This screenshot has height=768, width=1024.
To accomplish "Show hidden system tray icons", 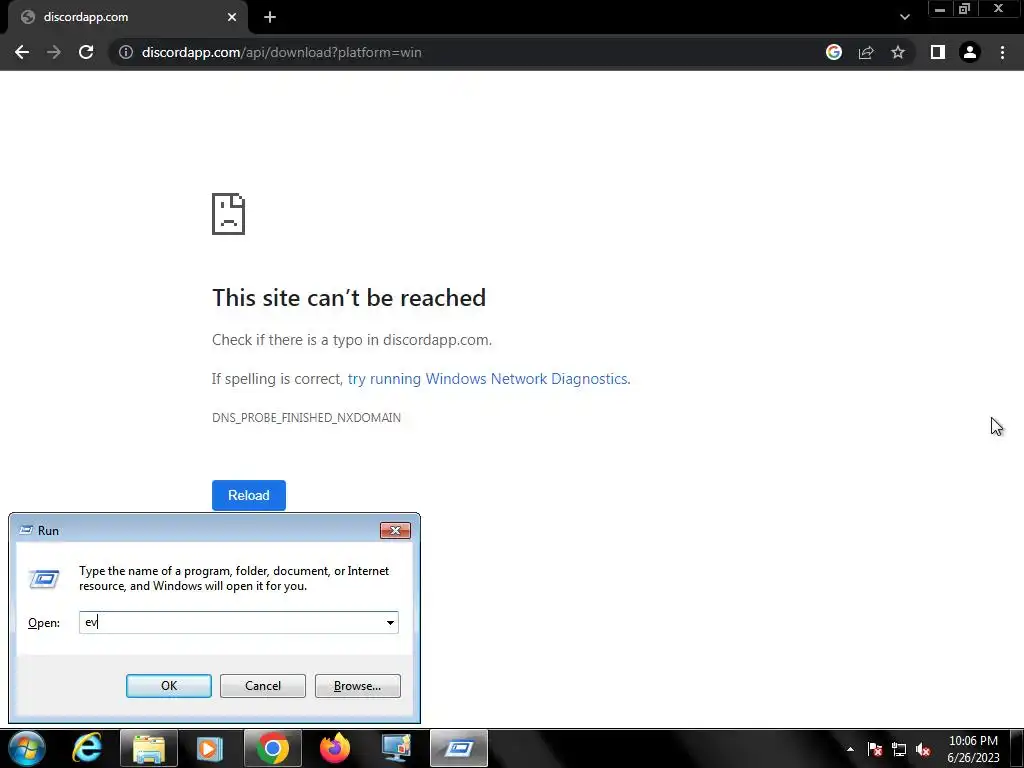I will click(850, 749).
